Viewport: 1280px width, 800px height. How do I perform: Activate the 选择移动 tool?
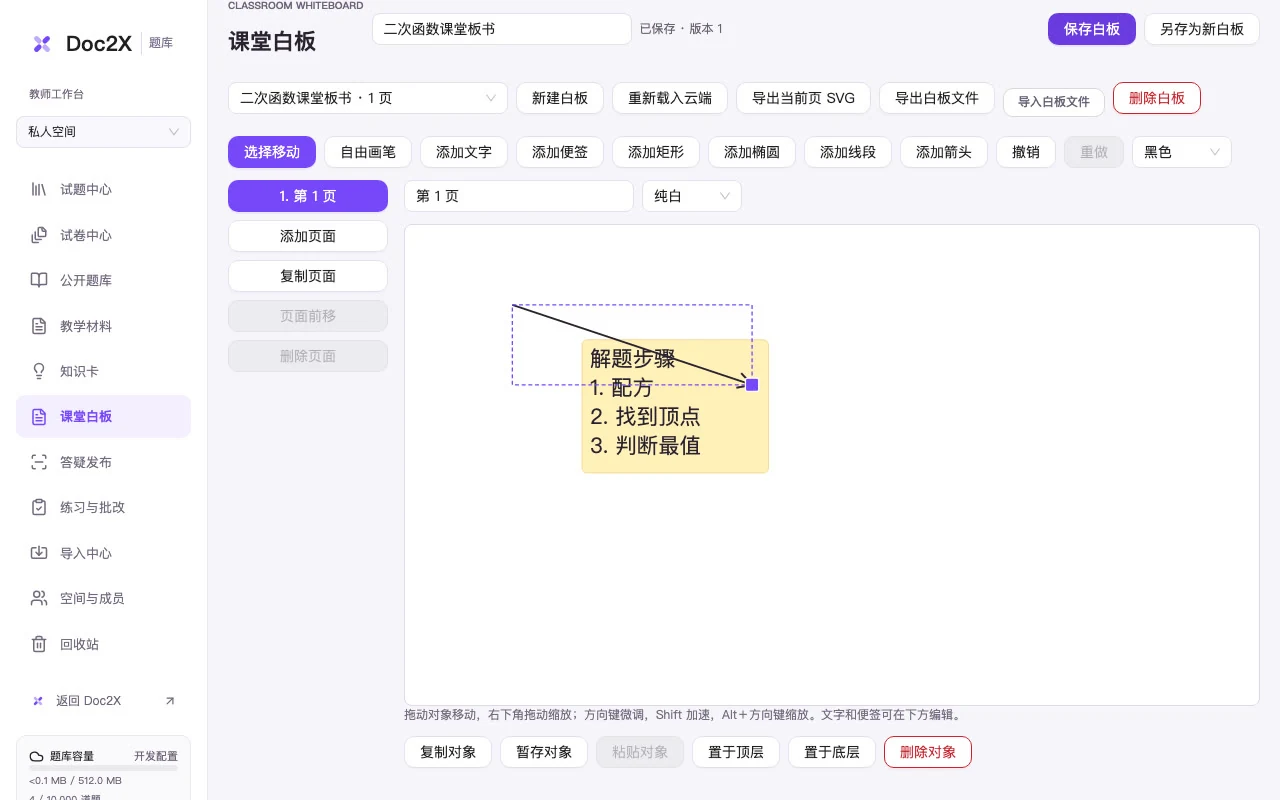pos(272,152)
